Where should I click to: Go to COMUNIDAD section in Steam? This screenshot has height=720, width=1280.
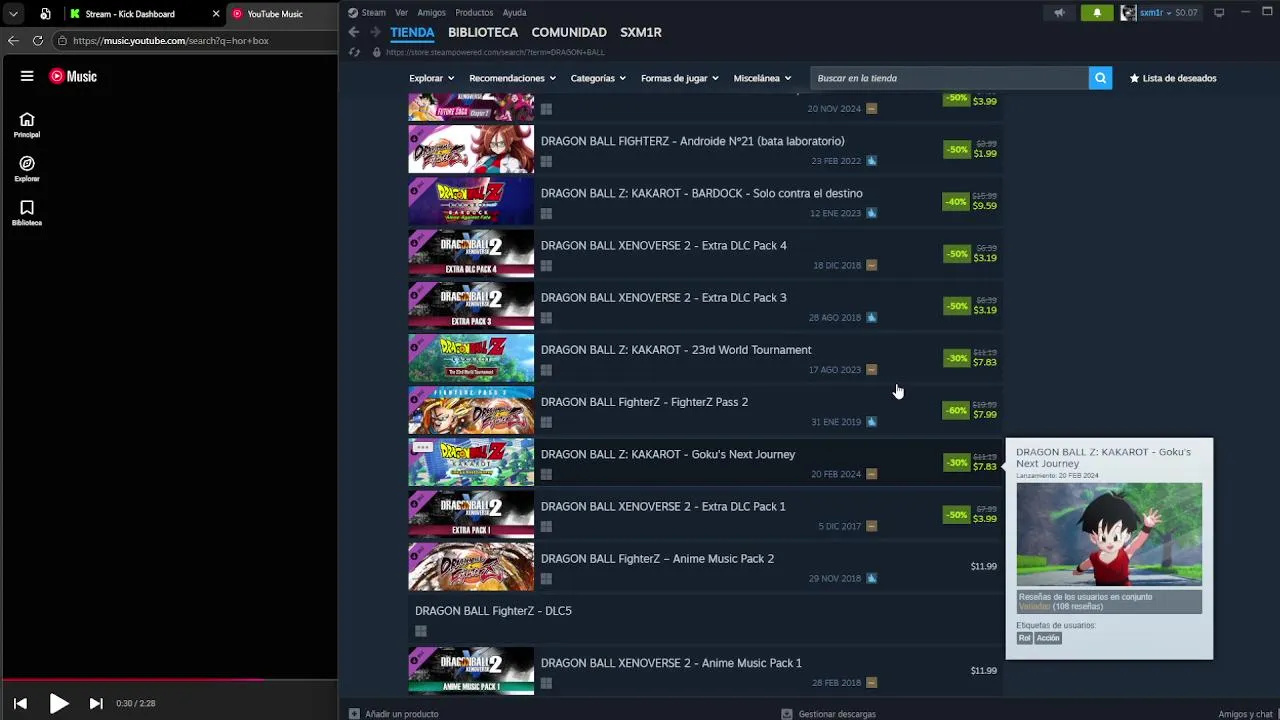point(569,32)
